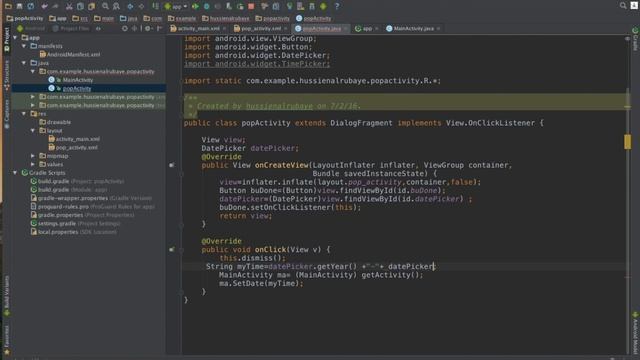
Task: Expand the values folder
Action: pos(33,164)
